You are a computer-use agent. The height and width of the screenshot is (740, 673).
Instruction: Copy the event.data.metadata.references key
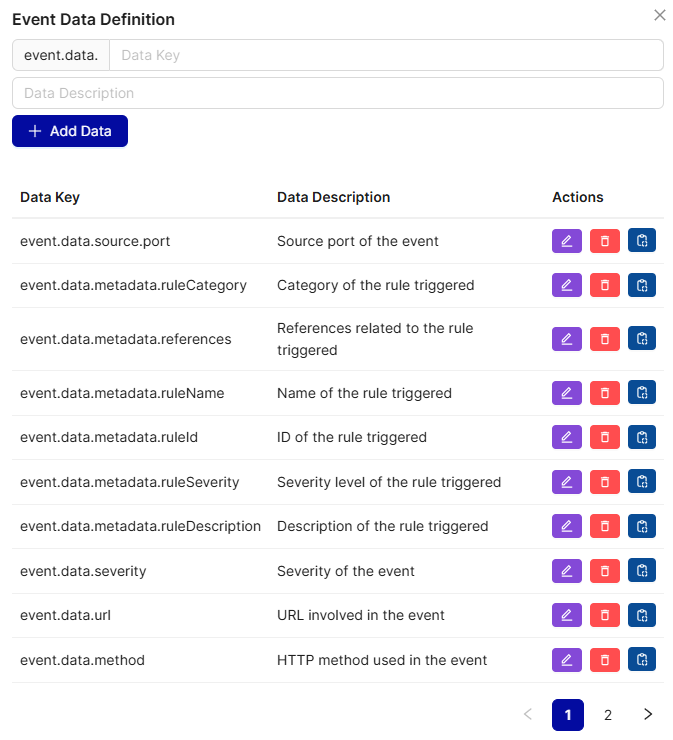[642, 339]
